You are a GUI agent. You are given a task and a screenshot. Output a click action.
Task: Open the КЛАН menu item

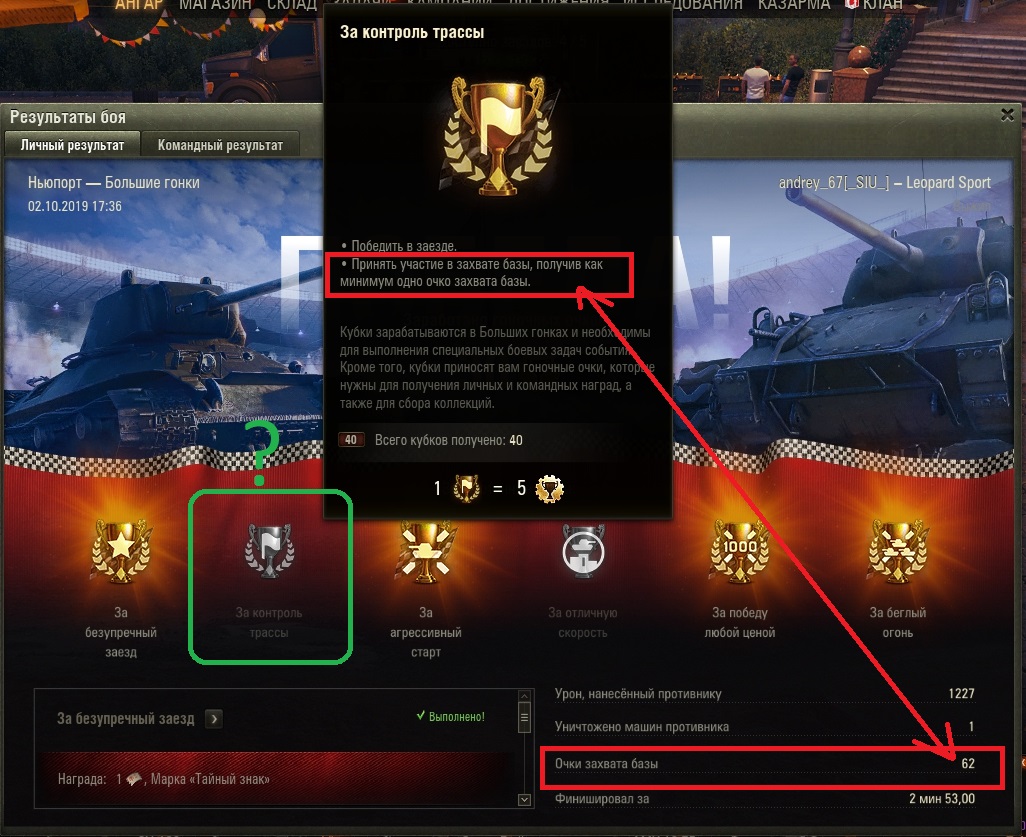(874, 5)
